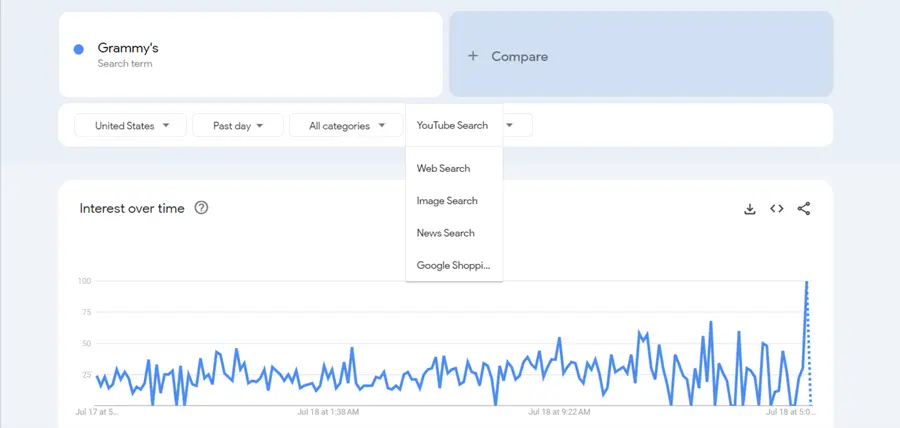Choose Web Search option
900x428 pixels.
pyautogui.click(x=444, y=168)
